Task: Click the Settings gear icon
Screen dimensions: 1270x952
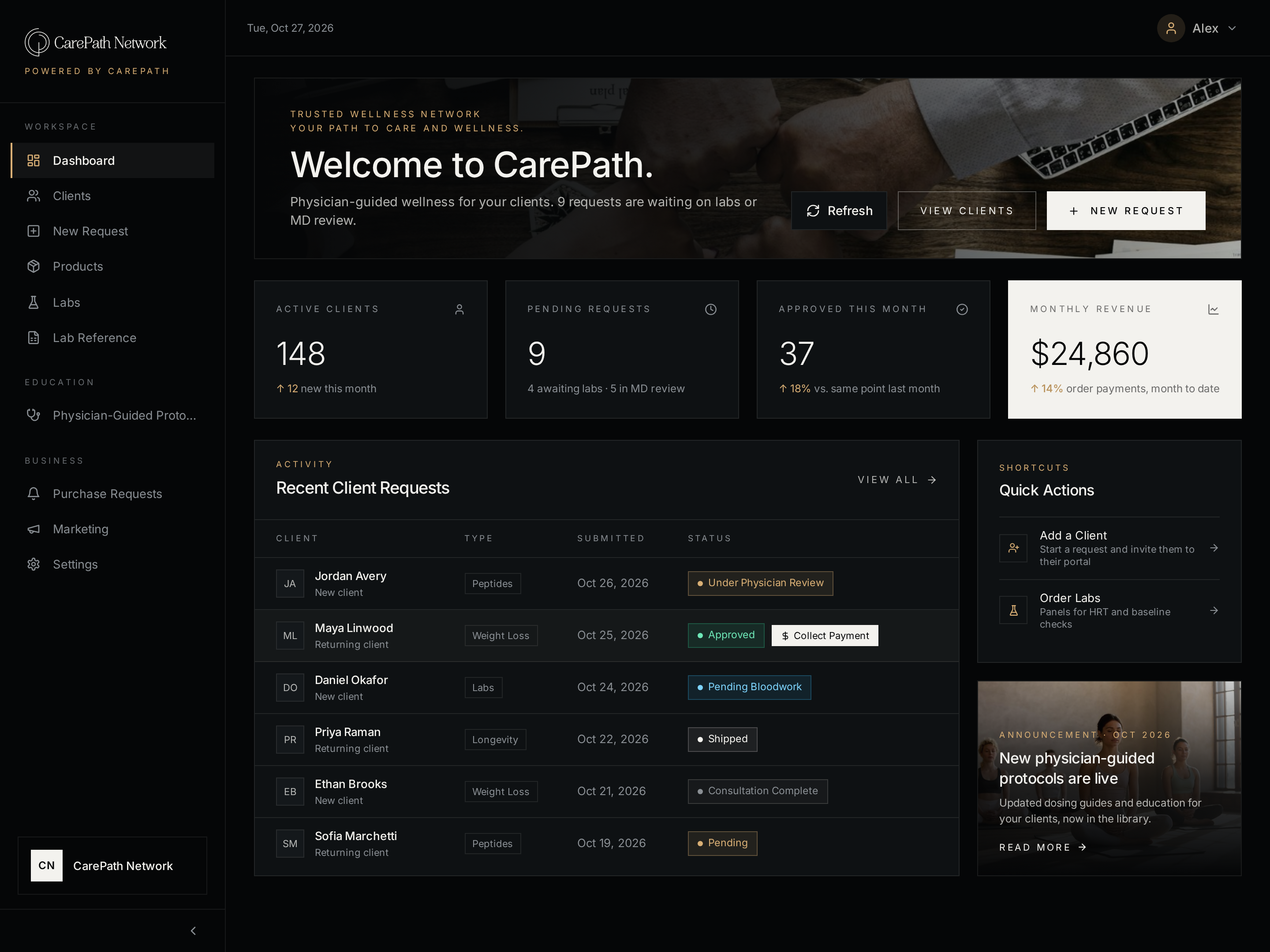Action: pos(34,564)
